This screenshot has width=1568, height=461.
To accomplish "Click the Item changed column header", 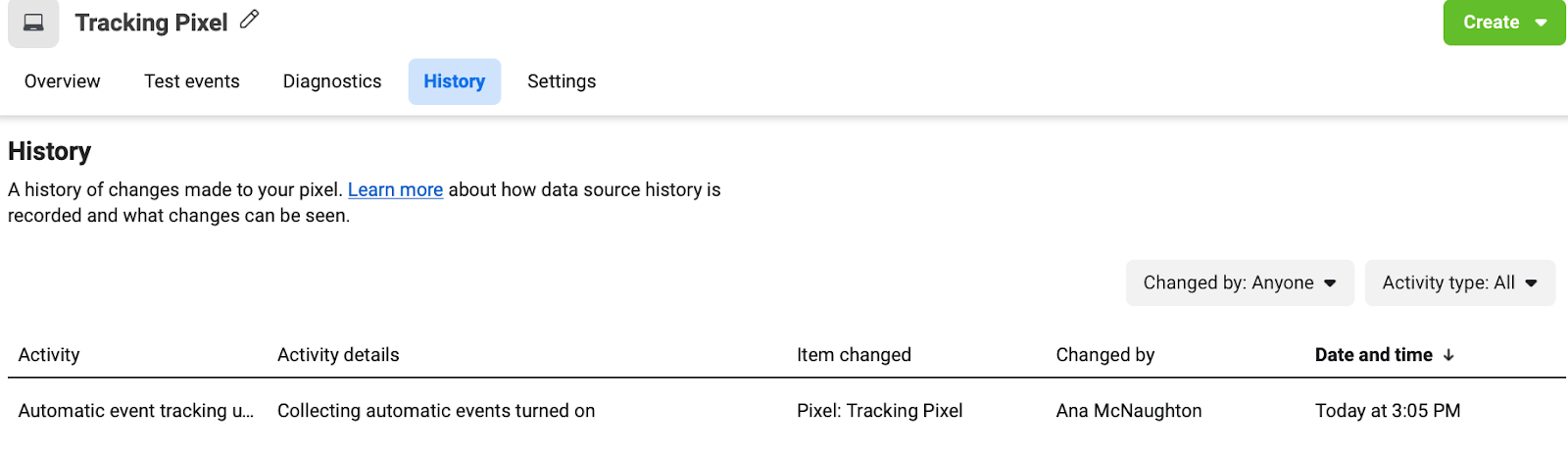I will 854,355.
